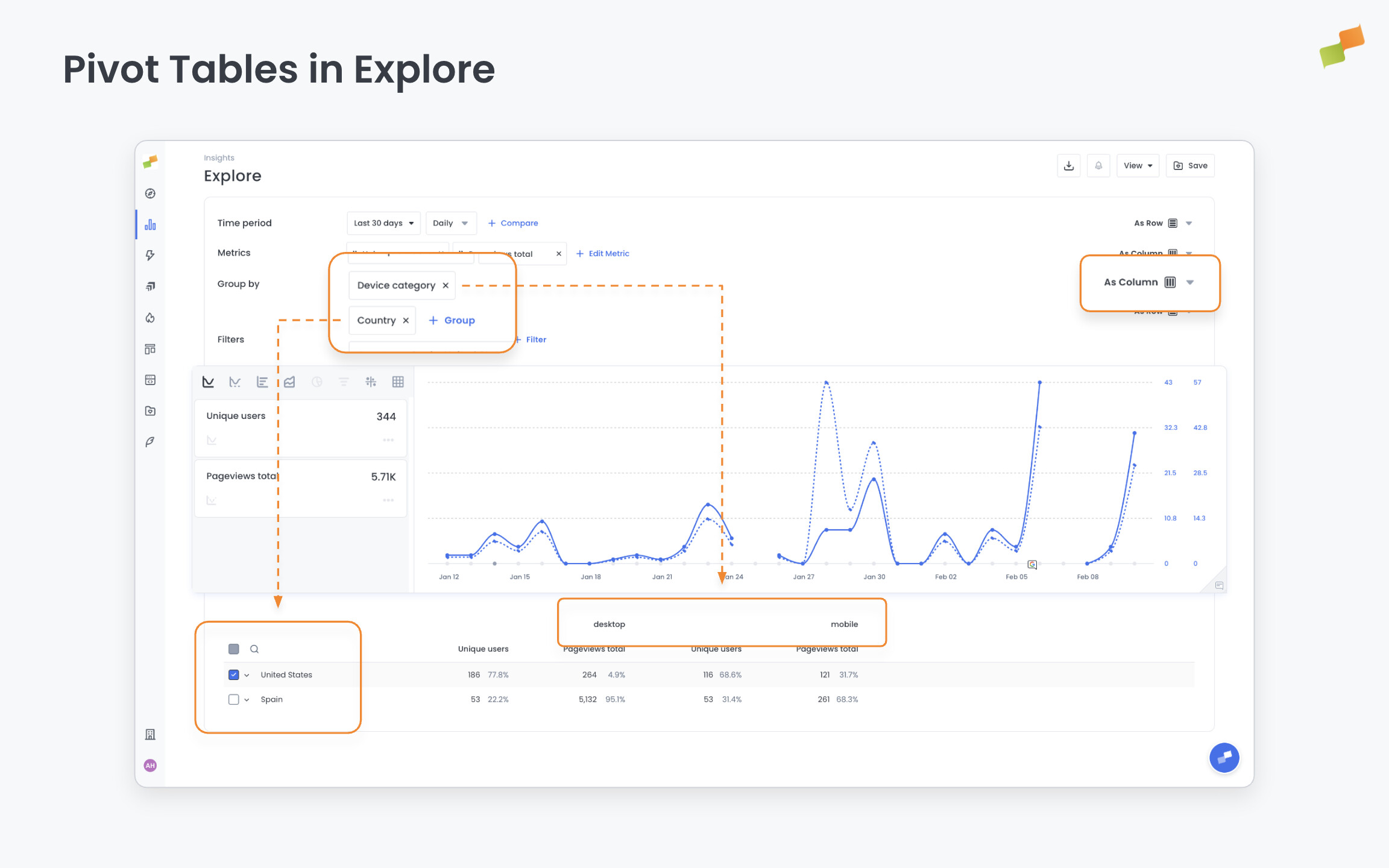Viewport: 1389px width, 868px height.
Task: Click the Edit Metric link
Action: (x=603, y=253)
